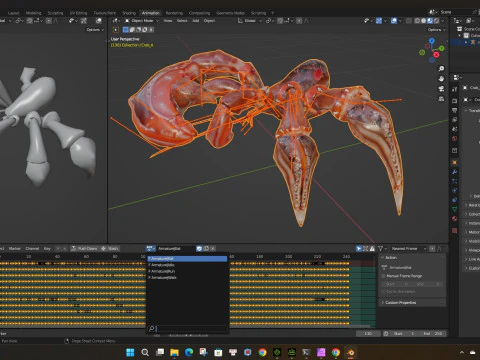
Task: Open the viewport Add menu
Action: [x=196, y=21]
